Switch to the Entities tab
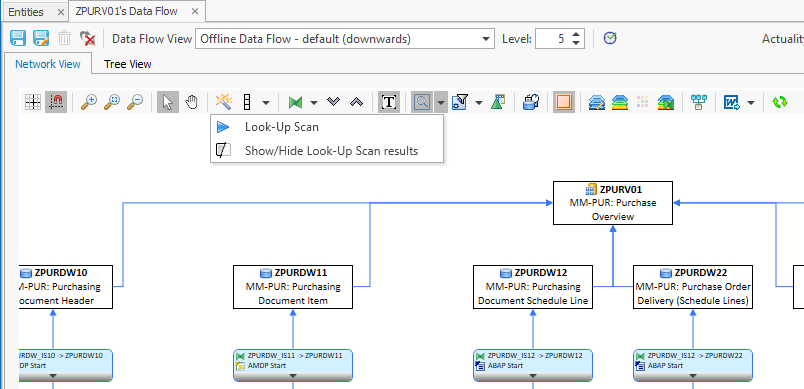The image size is (804, 389). 26,12
